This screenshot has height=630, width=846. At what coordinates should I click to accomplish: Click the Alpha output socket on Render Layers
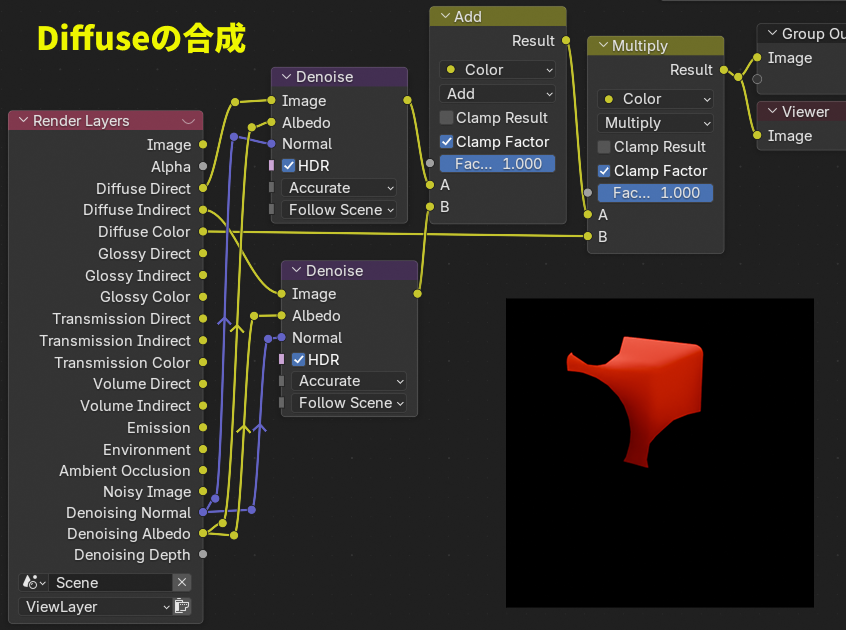click(203, 167)
